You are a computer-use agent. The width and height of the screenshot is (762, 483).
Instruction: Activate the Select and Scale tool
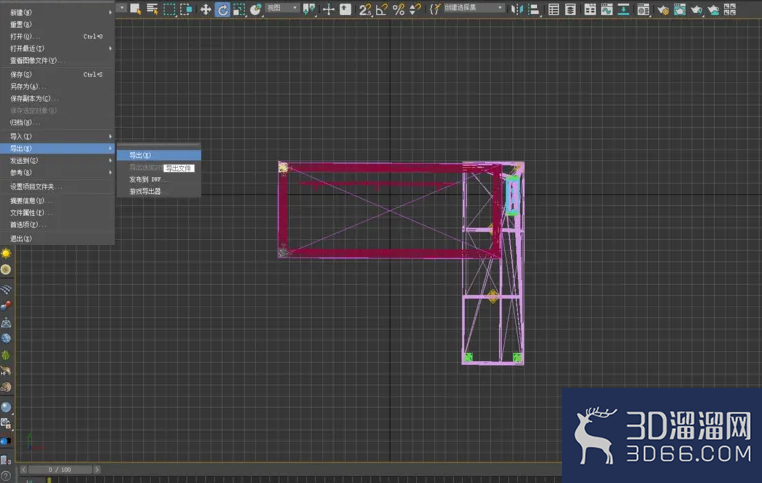tap(239, 9)
